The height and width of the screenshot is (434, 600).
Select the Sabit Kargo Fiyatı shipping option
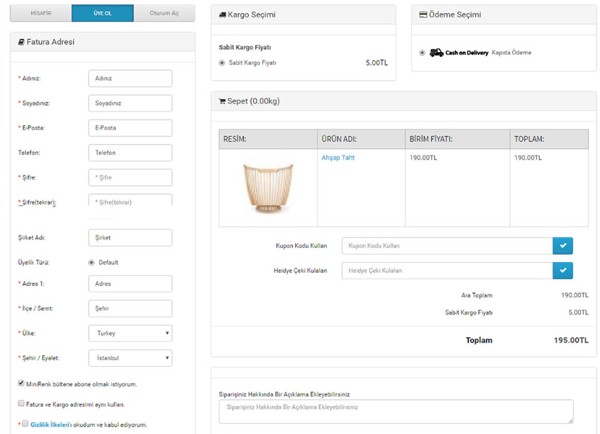(x=221, y=63)
